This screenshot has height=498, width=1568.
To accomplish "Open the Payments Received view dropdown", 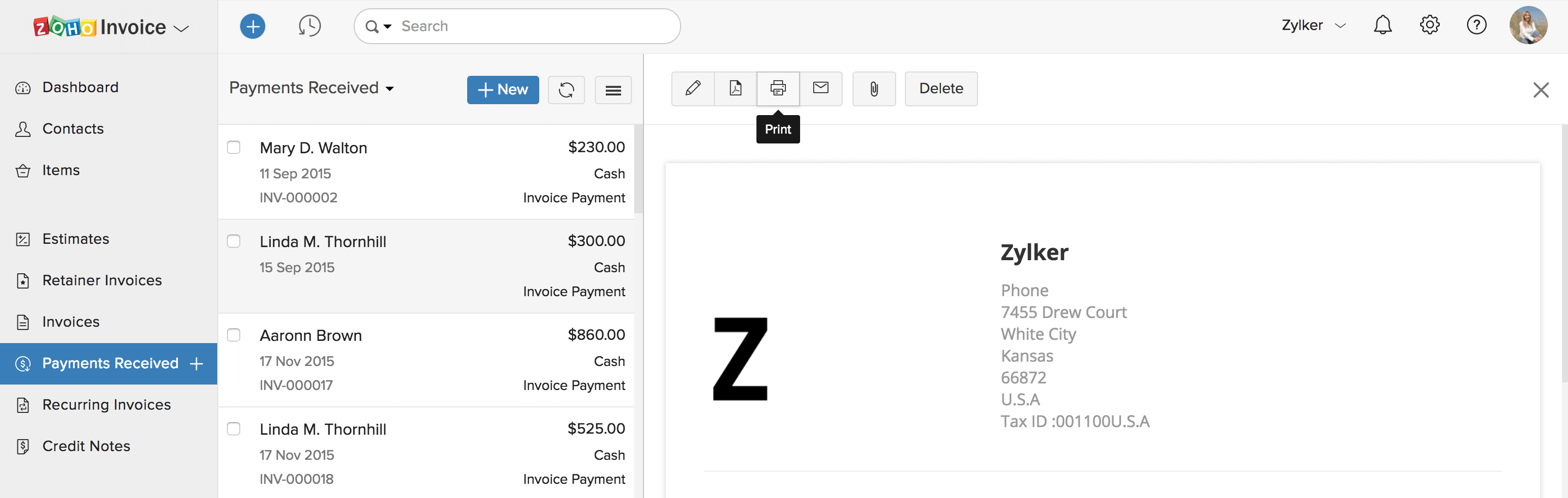I will (x=390, y=88).
